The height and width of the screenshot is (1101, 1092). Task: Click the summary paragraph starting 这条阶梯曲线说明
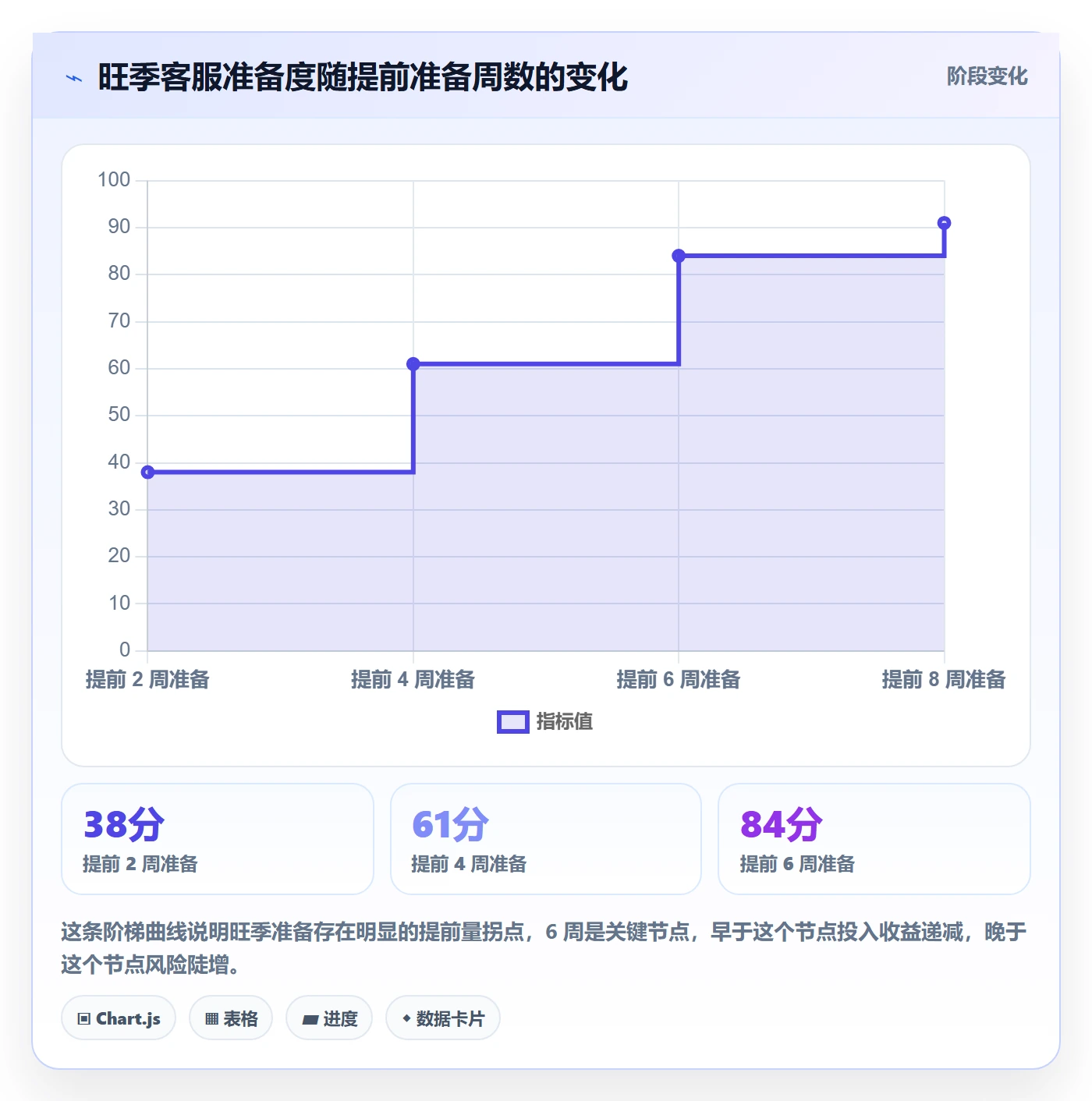pos(544,948)
